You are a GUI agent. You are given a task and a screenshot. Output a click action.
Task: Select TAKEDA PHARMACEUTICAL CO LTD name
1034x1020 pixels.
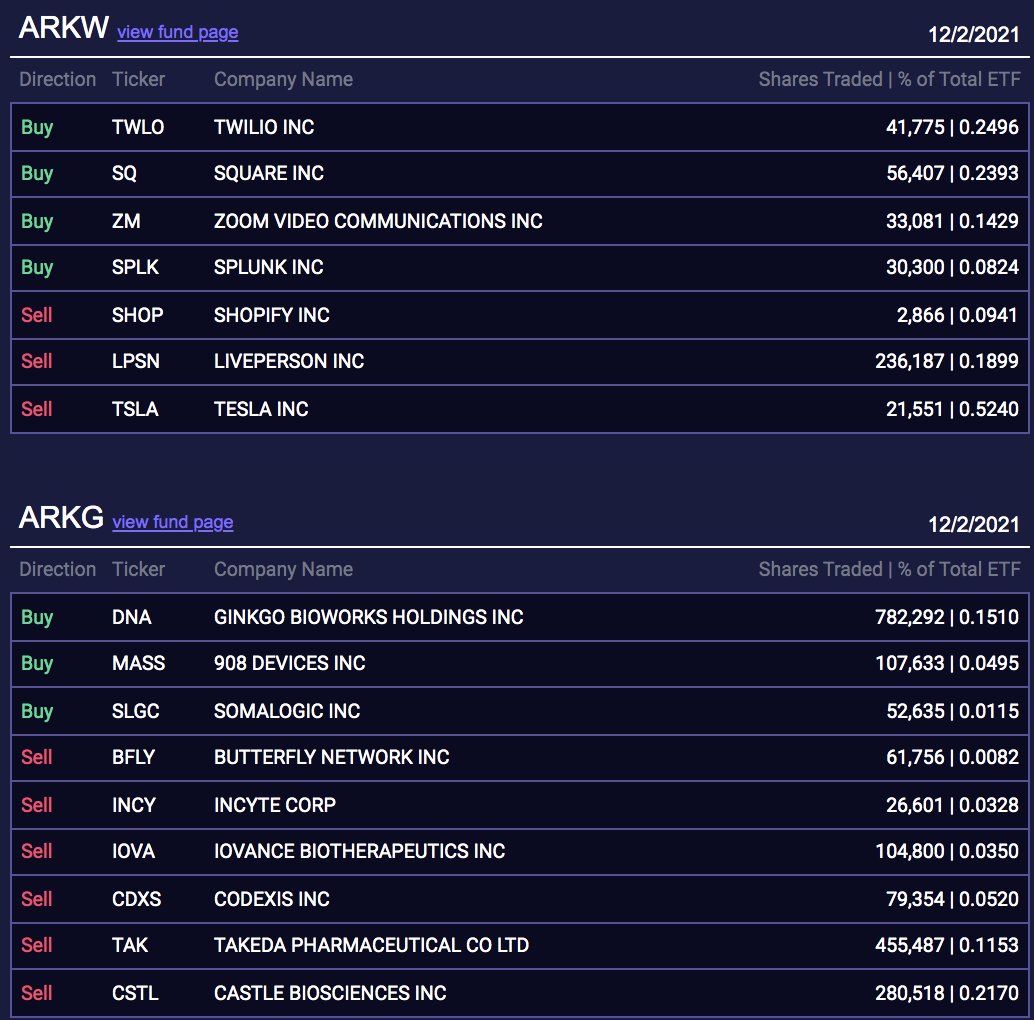click(371, 945)
